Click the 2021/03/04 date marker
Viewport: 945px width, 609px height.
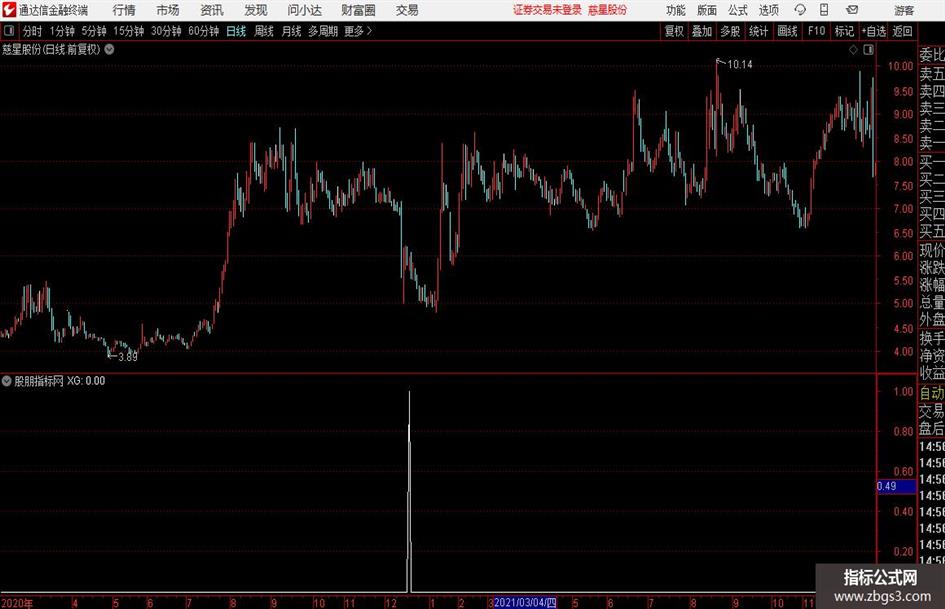[525, 603]
